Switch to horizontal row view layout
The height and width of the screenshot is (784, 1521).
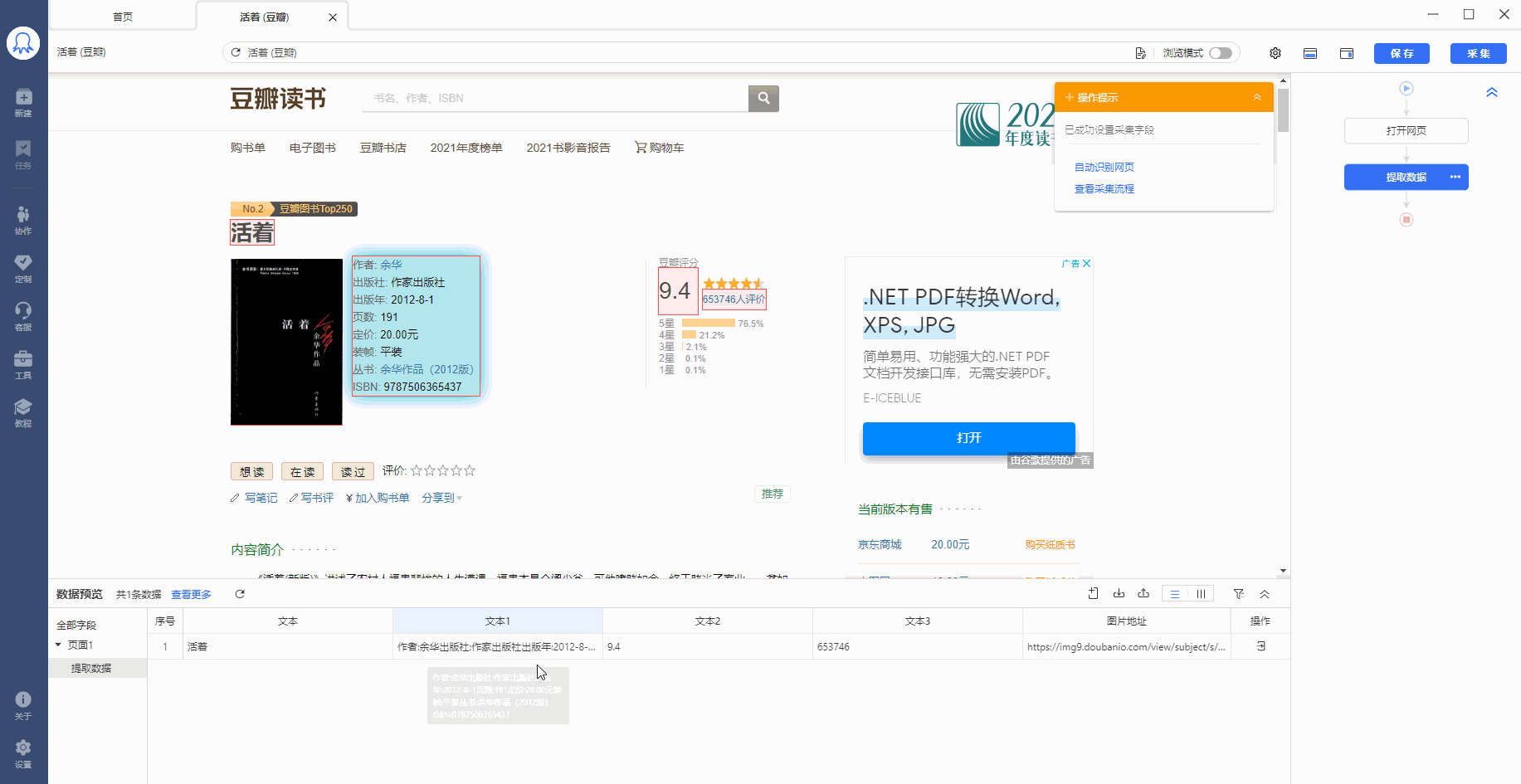[x=1175, y=594]
